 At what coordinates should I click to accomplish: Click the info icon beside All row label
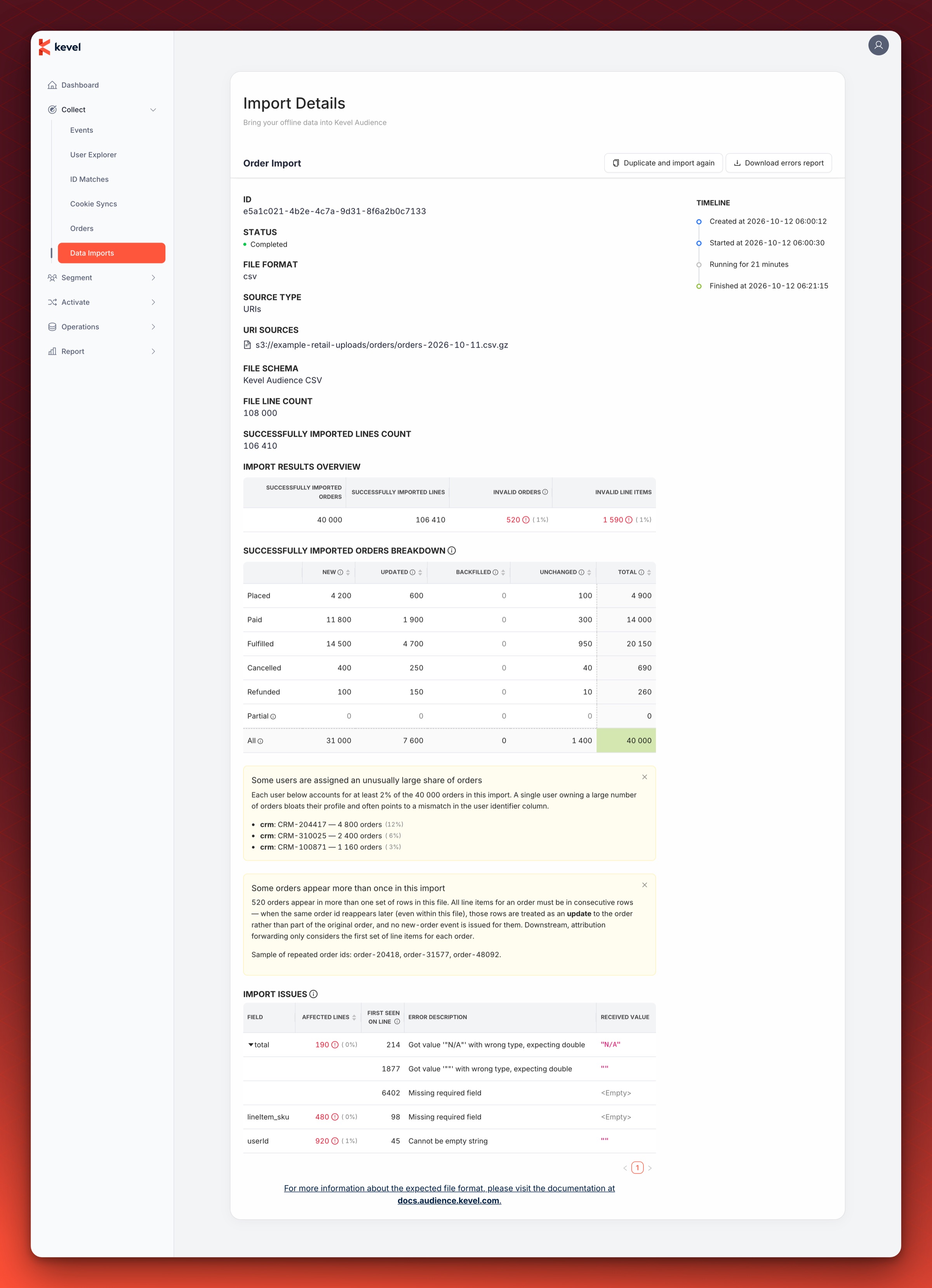[x=260, y=741]
